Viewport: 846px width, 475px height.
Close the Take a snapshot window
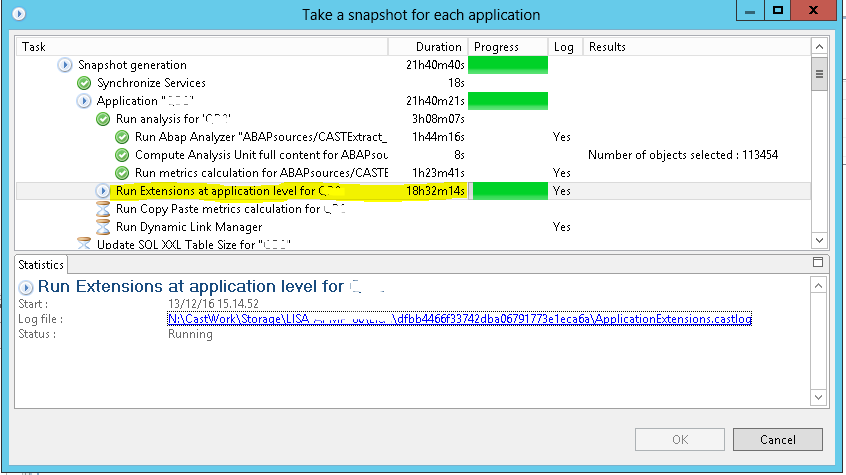[814, 10]
